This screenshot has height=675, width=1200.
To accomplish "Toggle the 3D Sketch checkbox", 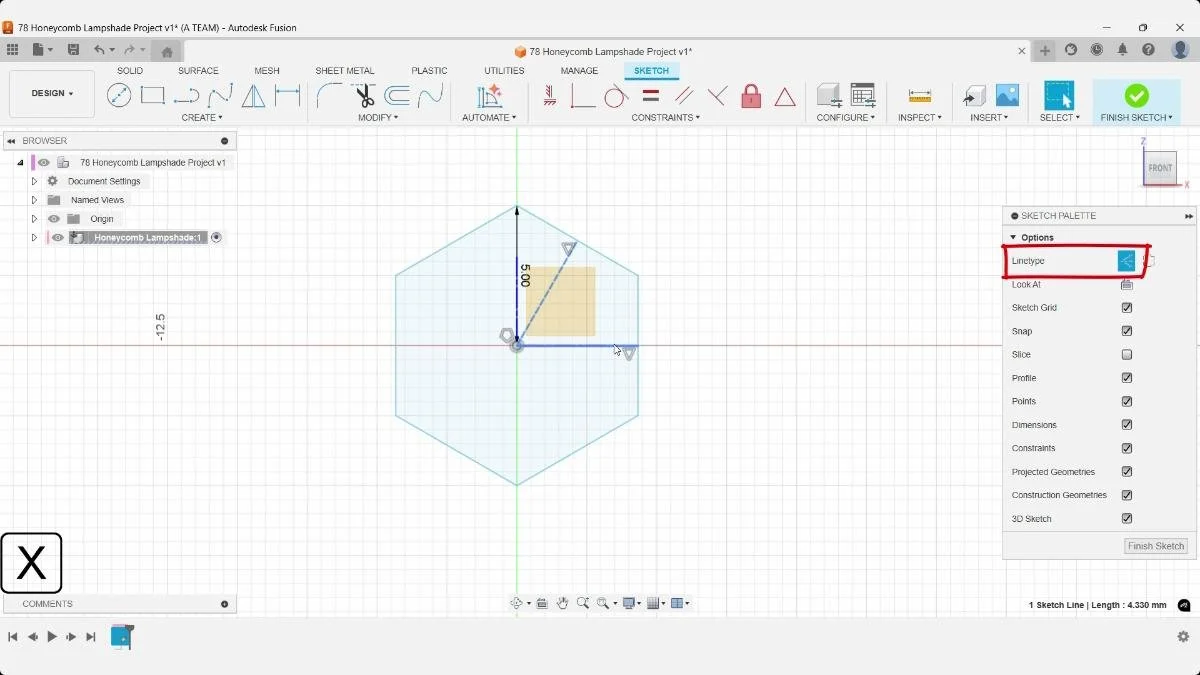I will point(1127,519).
